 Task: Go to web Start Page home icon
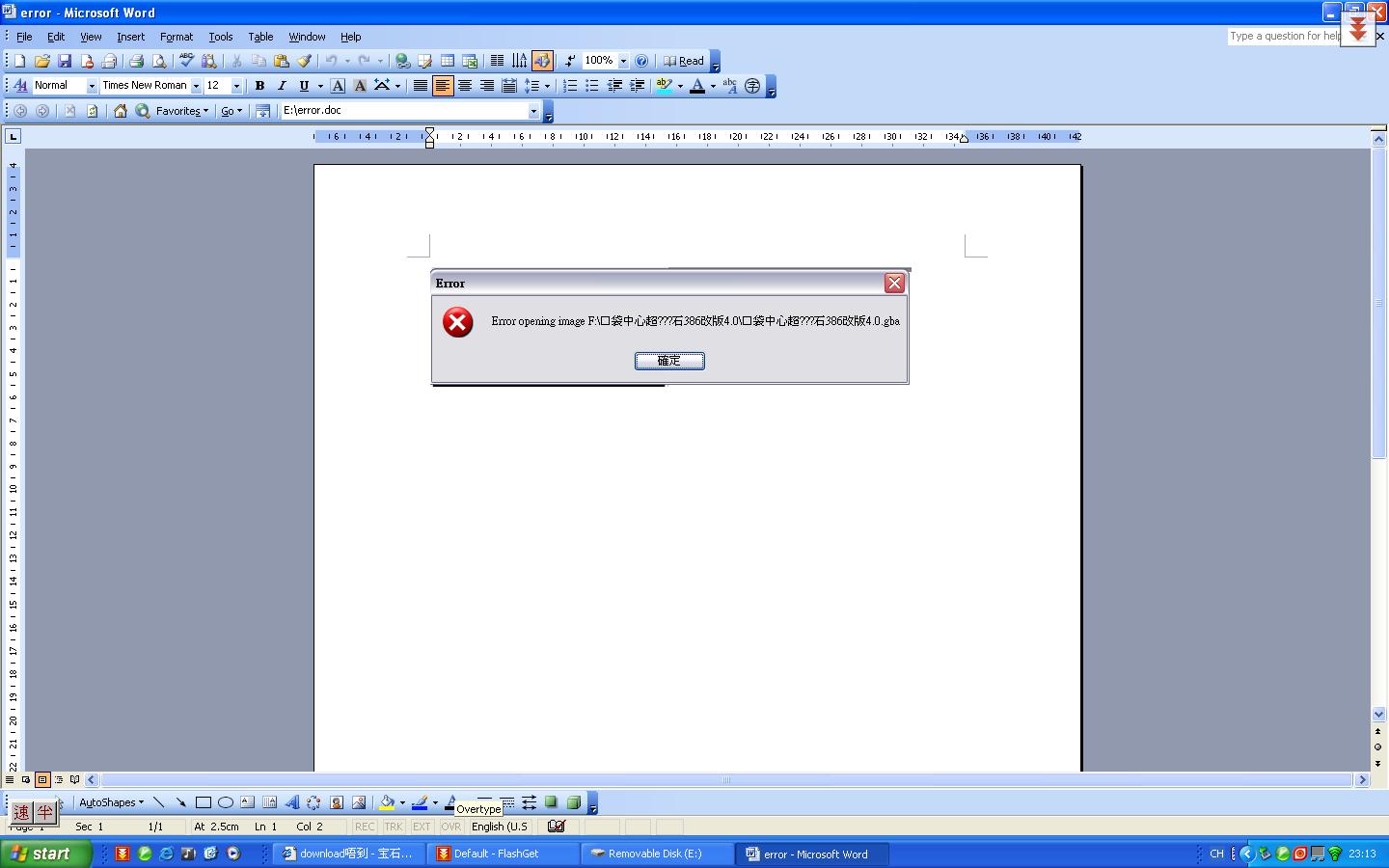[121, 111]
